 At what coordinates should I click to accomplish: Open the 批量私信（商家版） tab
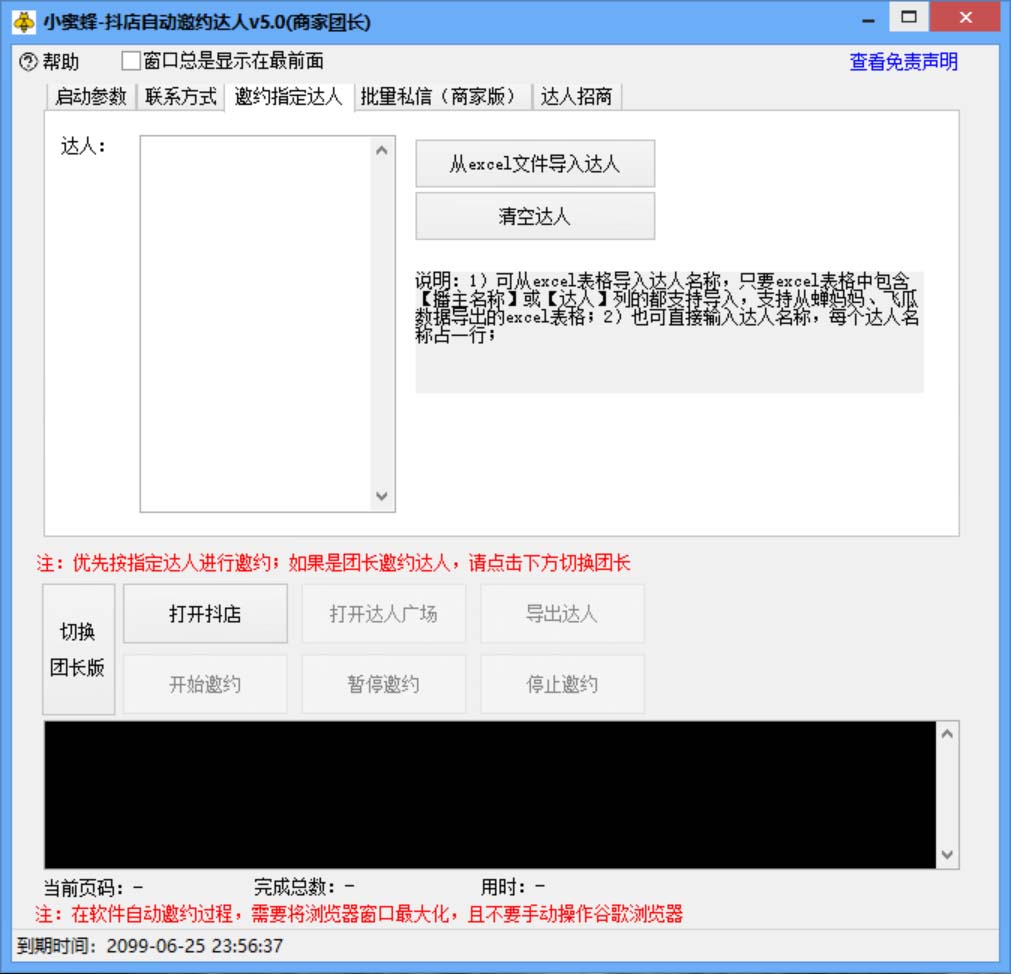[x=437, y=97]
